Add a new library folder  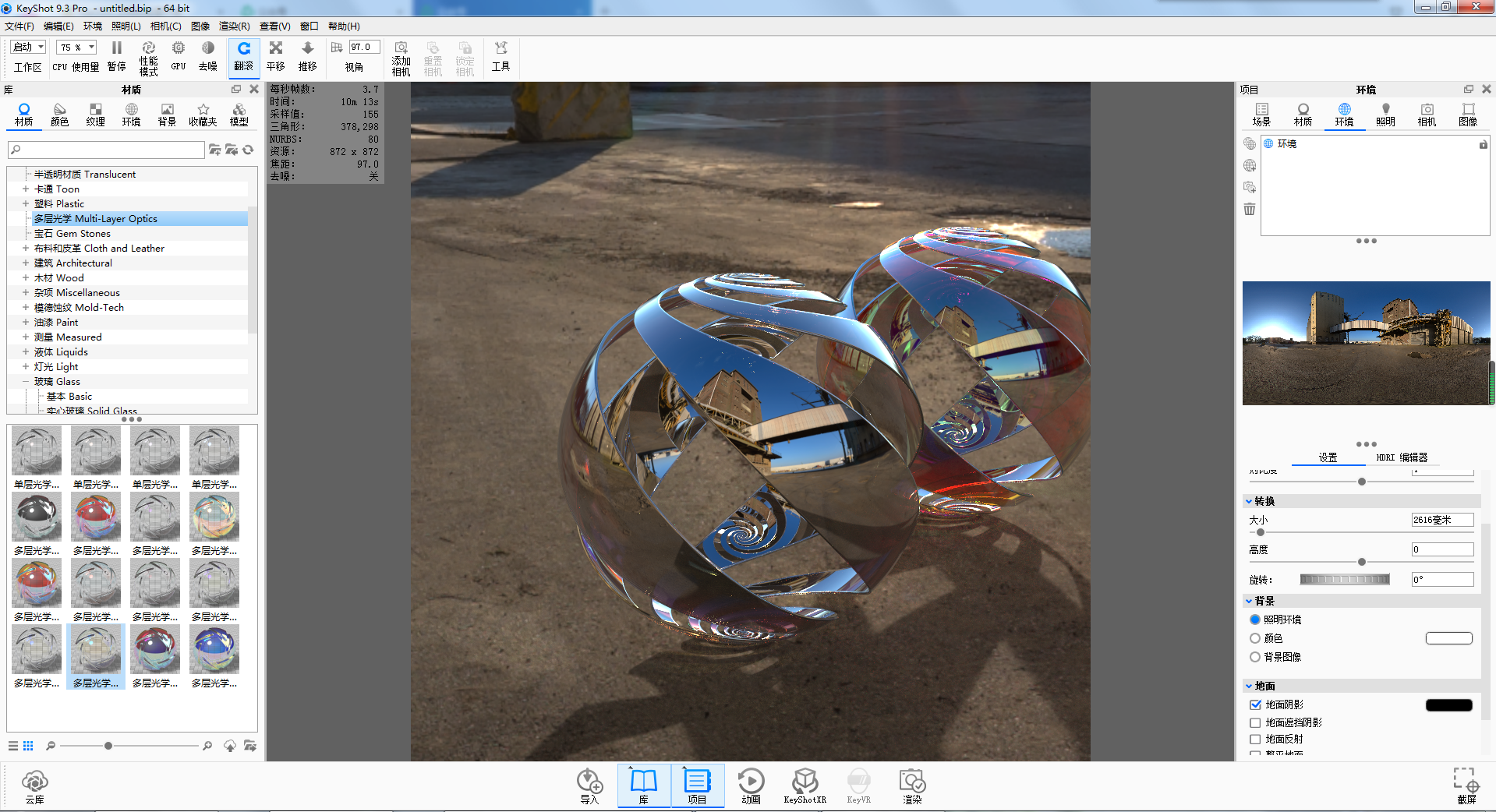(x=214, y=150)
